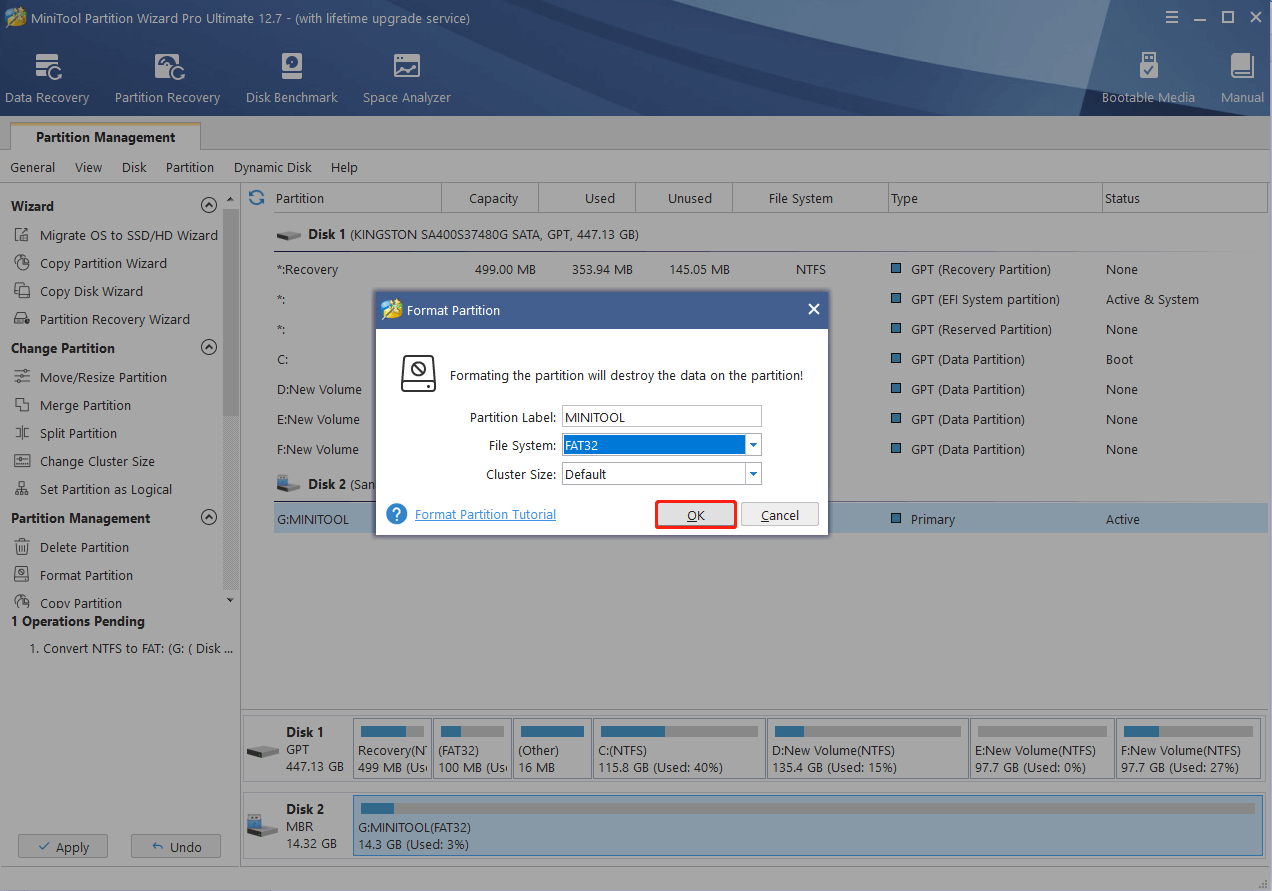This screenshot has width=1272, height=891.
Task: Open the Disk menu
Action: 134,167
